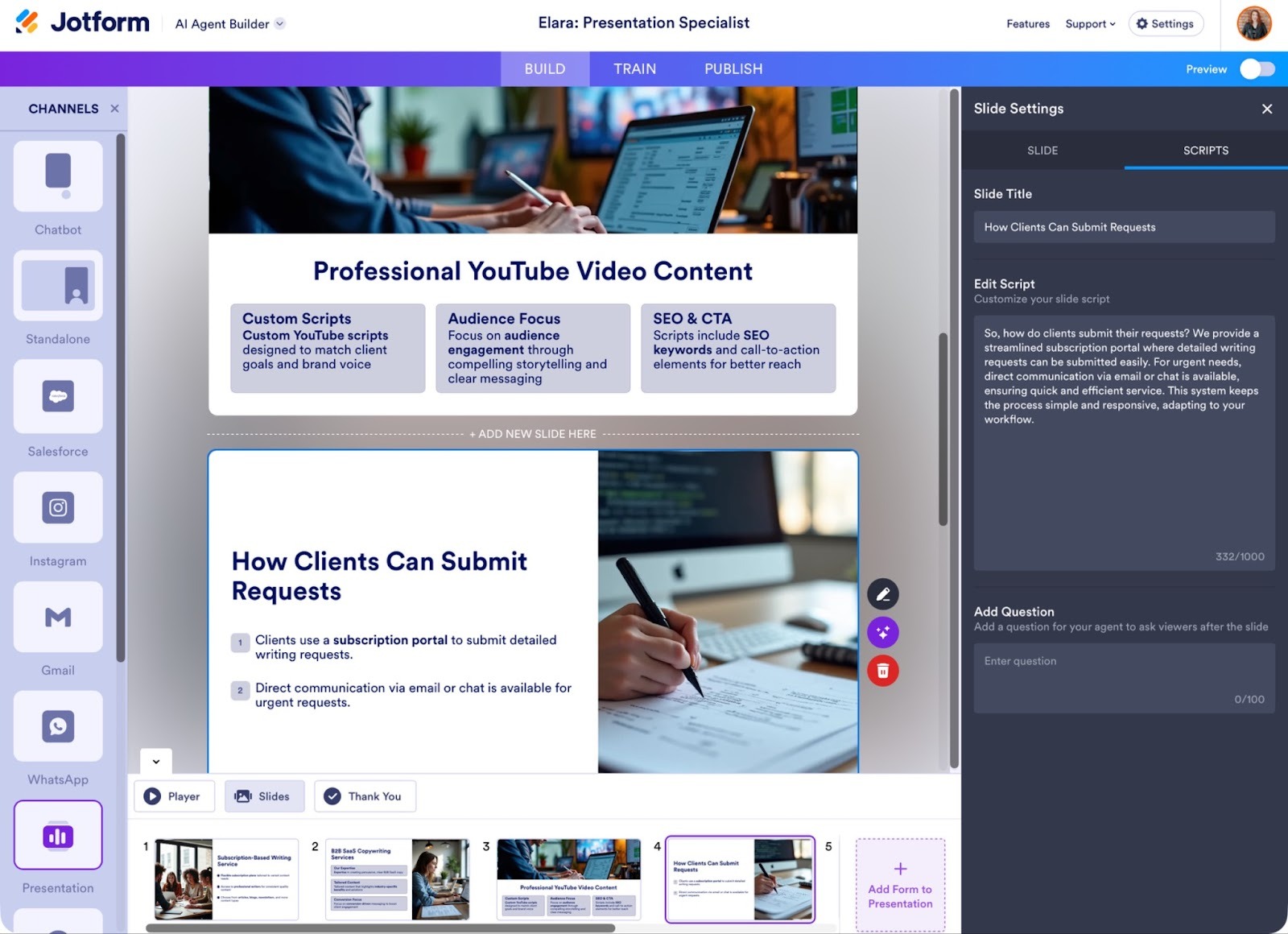Open the SLIDE tab in Slide Settings
Screen dimensions: 1288x934
pyautogui.click(x=1042, y=151)
